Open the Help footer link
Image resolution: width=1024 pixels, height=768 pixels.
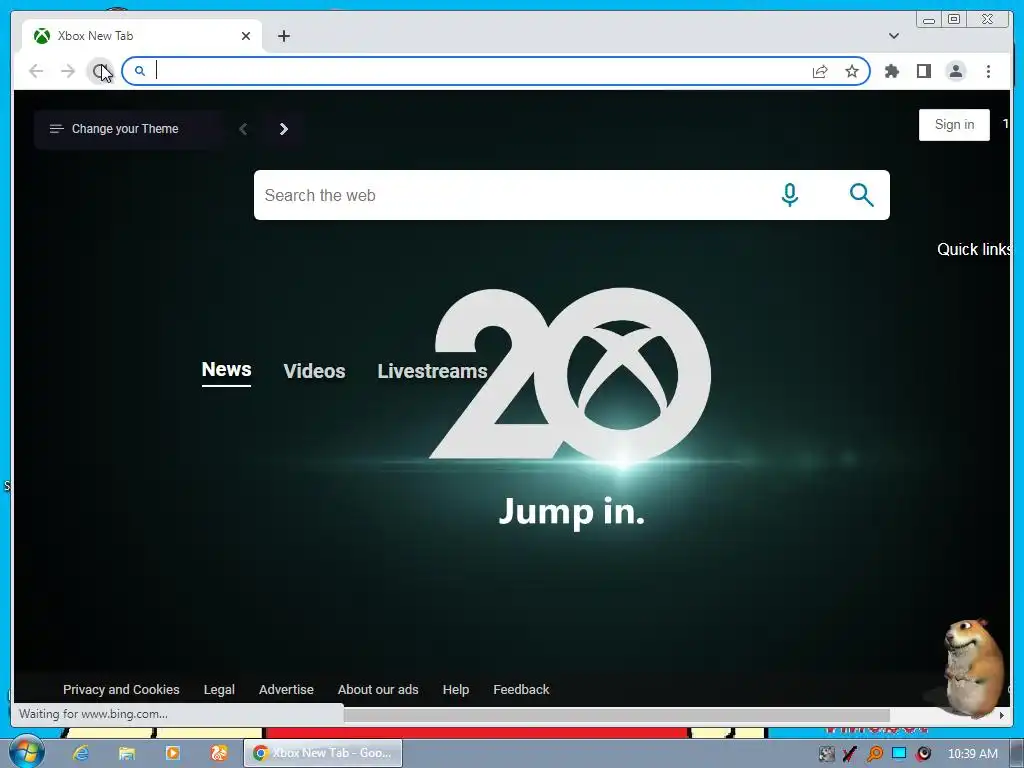point(456,690)
